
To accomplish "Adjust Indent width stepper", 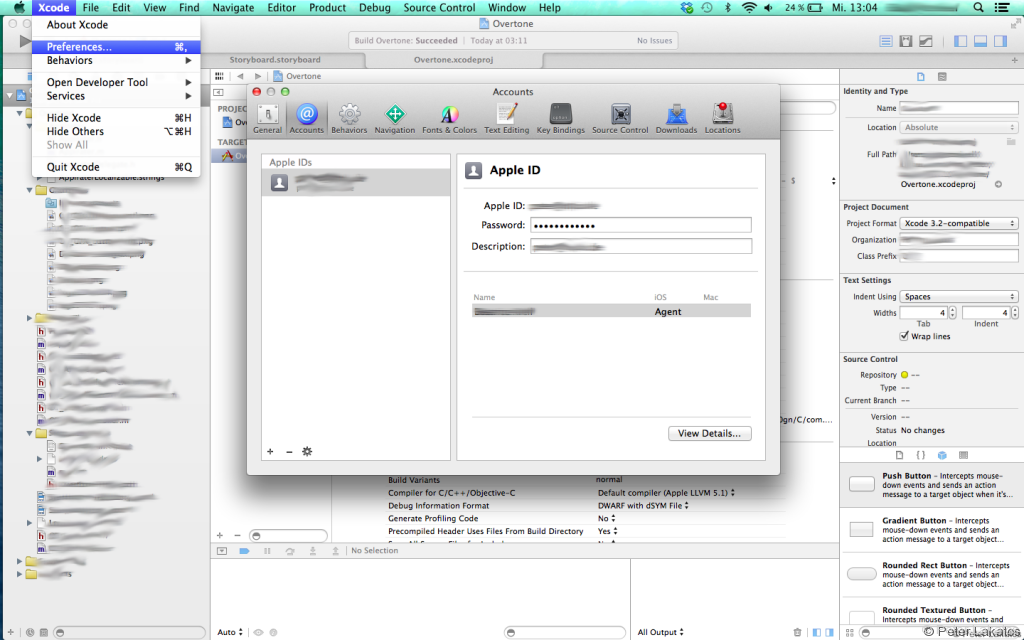I will (1015, 313).
